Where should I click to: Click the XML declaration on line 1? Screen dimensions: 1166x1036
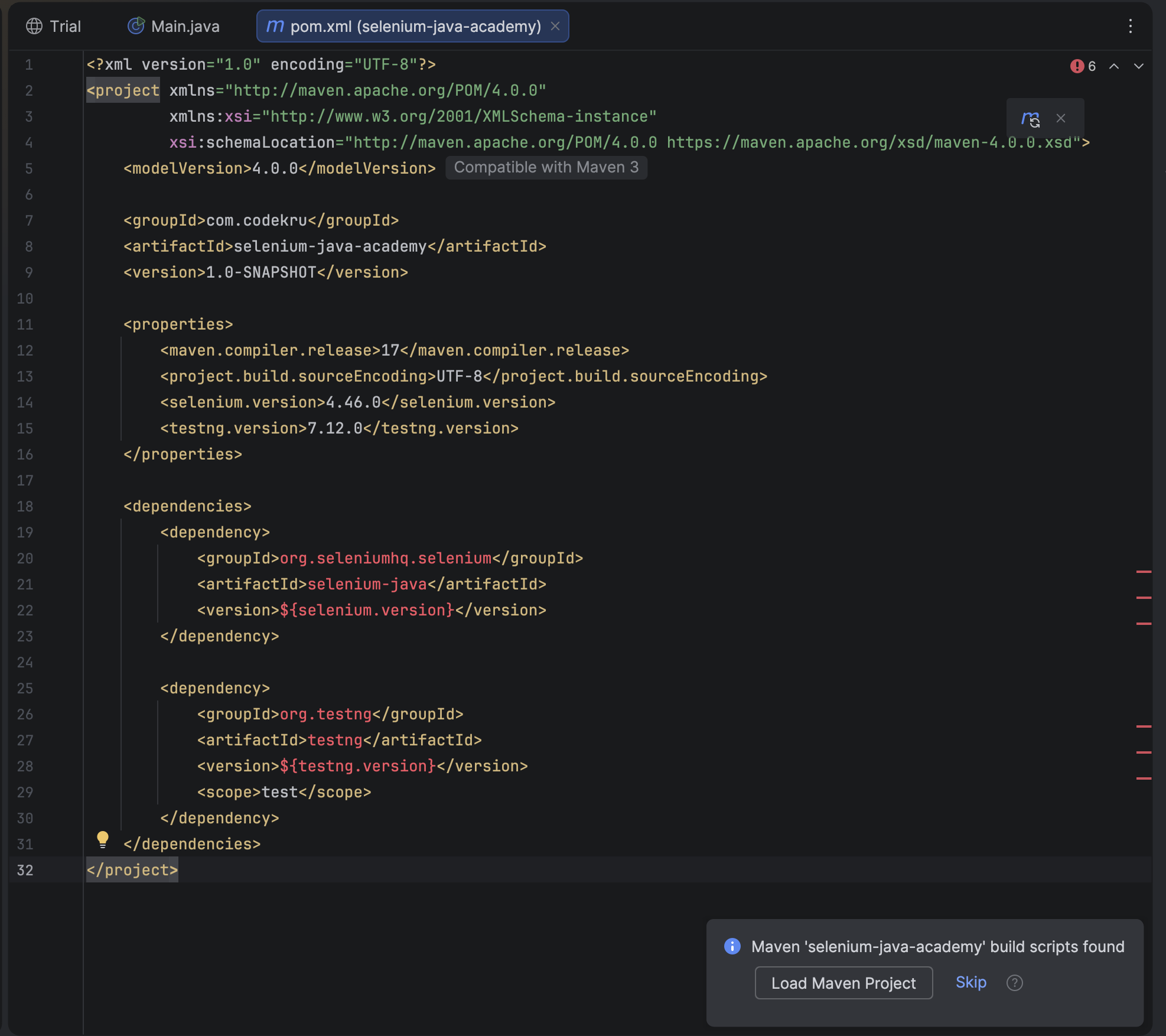click(x=261, y=64)
